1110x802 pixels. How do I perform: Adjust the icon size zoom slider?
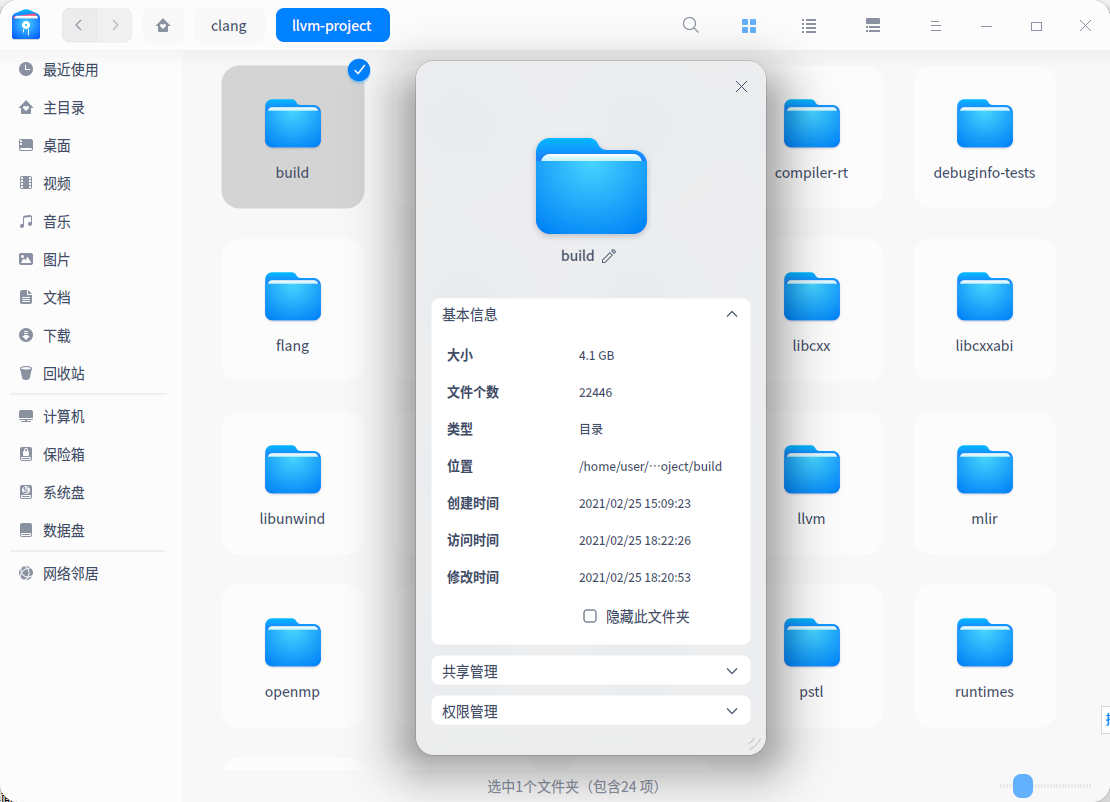[x=1023, y=786]
